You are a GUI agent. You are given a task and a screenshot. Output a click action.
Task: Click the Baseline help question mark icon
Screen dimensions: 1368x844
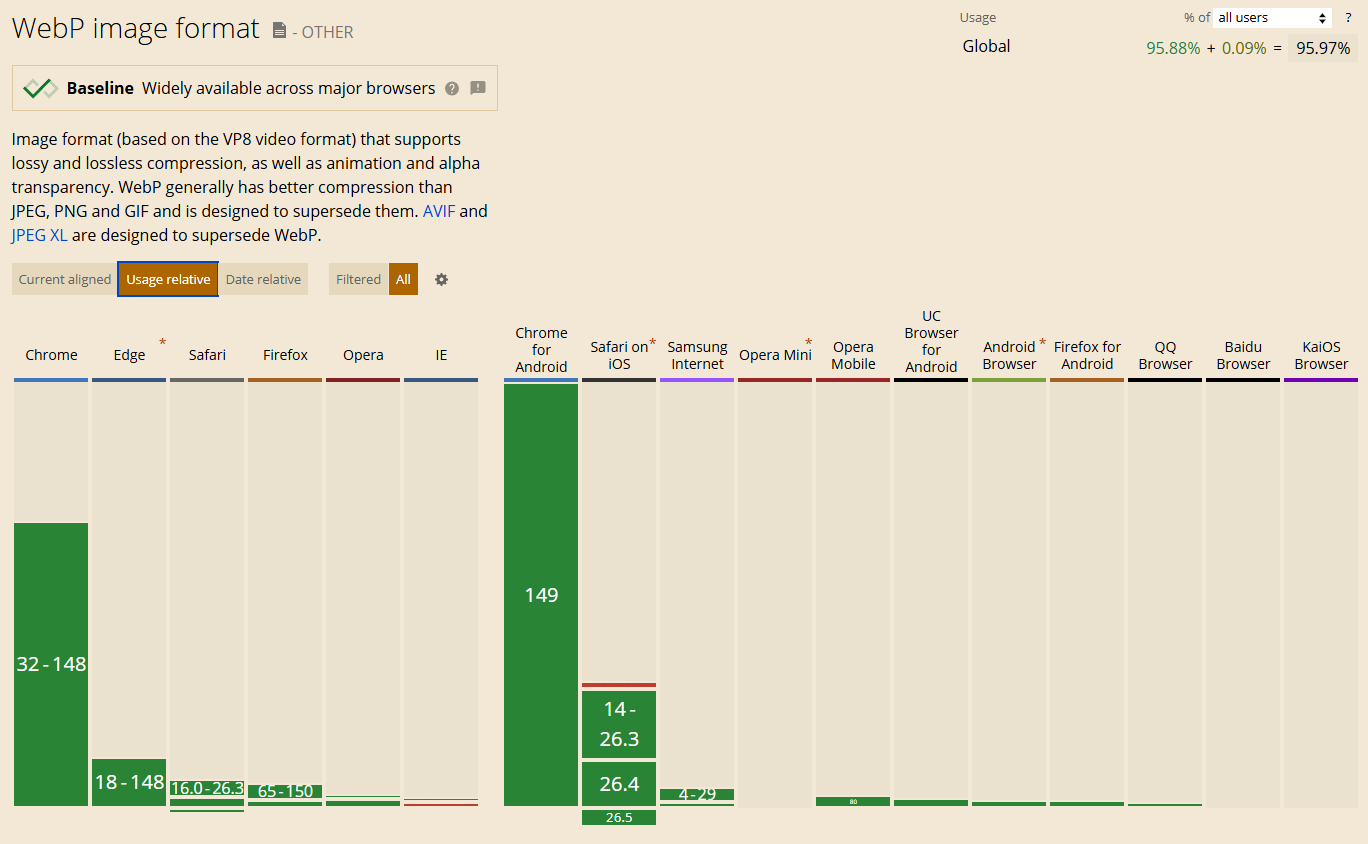[x=452, y=88]
